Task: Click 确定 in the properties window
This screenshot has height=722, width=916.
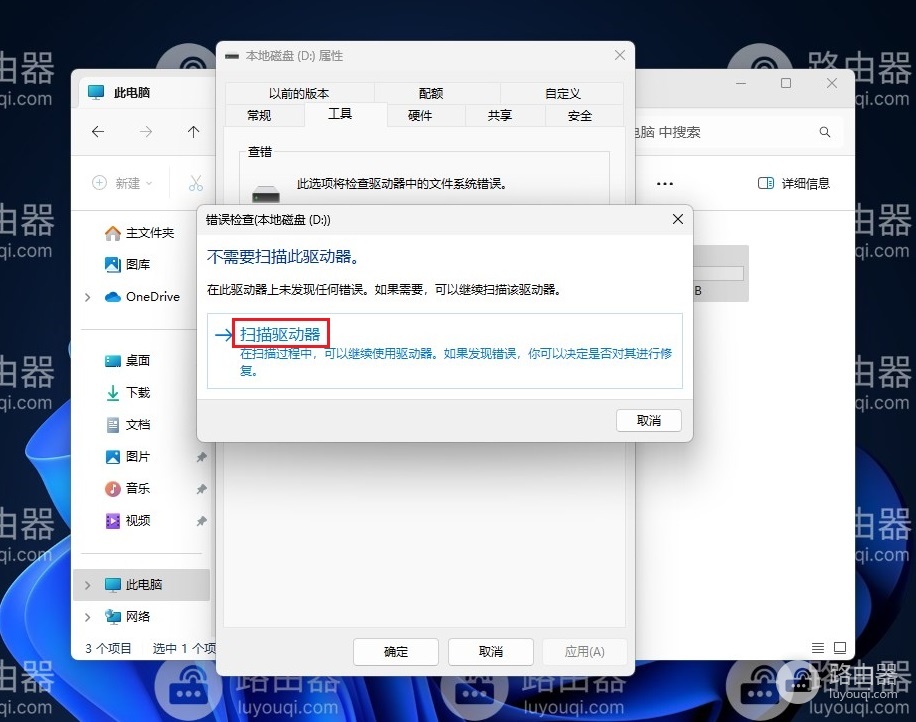Action: [395, 651]
